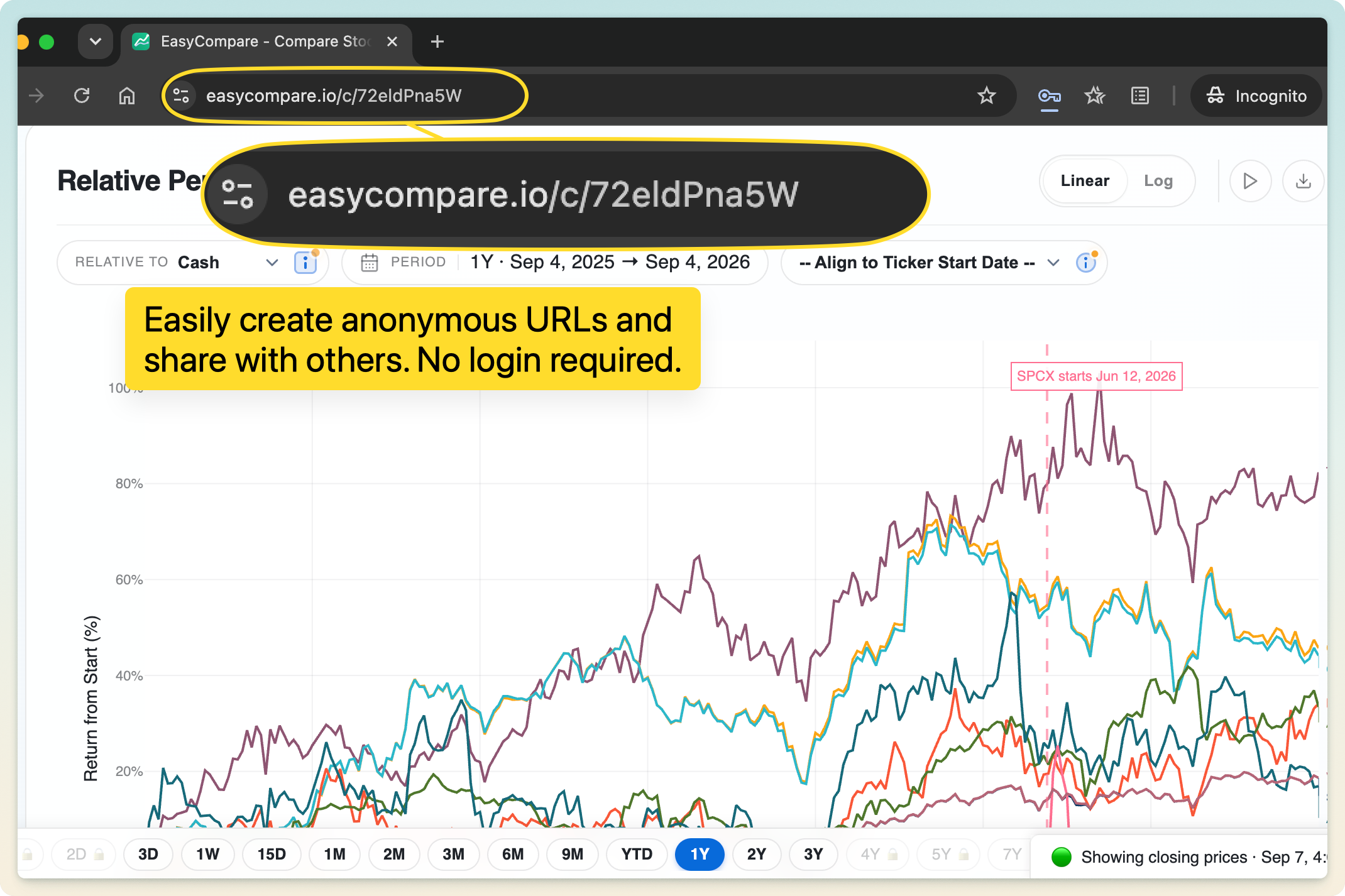Click the green closing prices status dot

pos(1062,857)
